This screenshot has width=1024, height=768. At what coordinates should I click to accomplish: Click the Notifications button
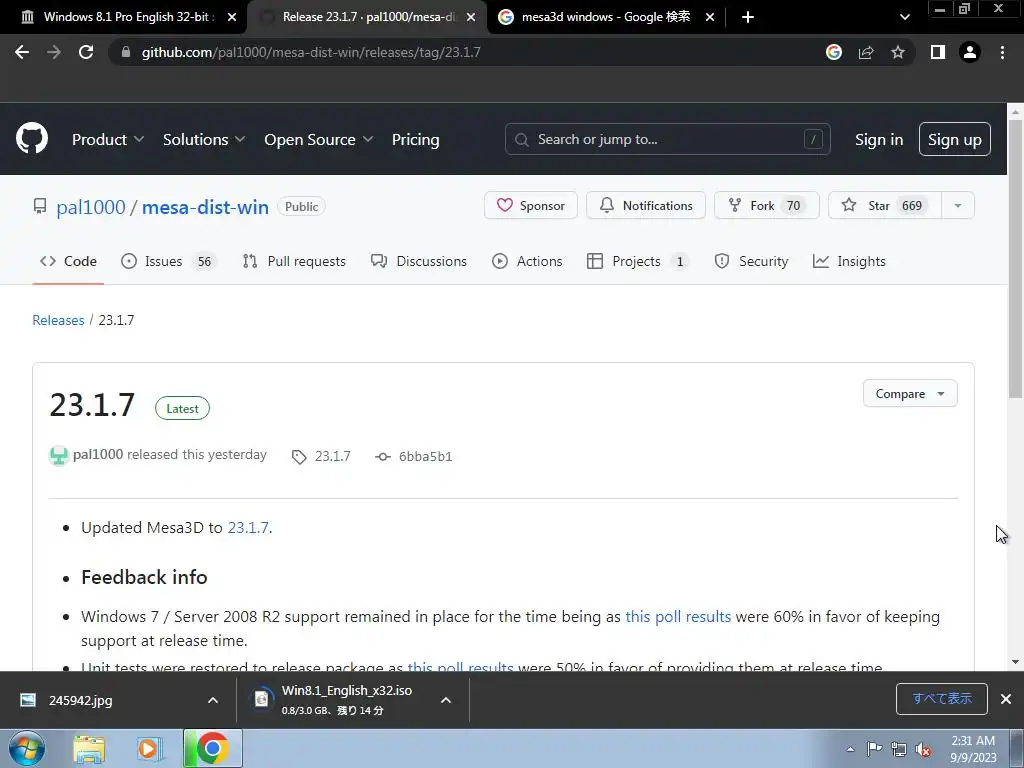click(645, 205)
